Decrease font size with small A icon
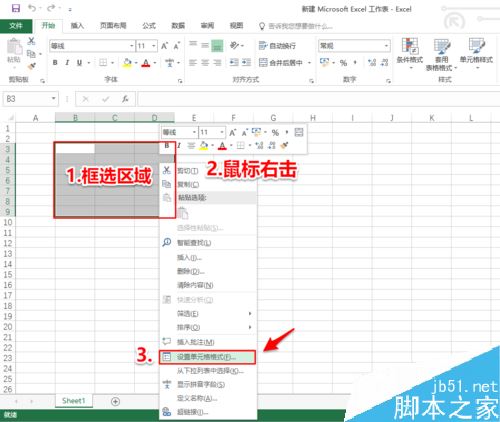 coord(177,46)
